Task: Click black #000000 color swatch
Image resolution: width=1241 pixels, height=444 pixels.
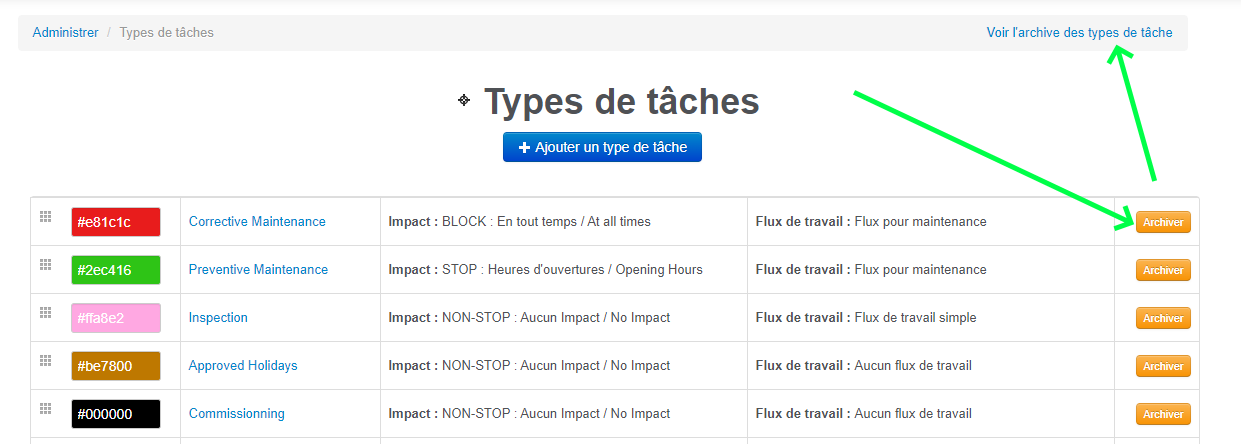Action: pos(115,414)
